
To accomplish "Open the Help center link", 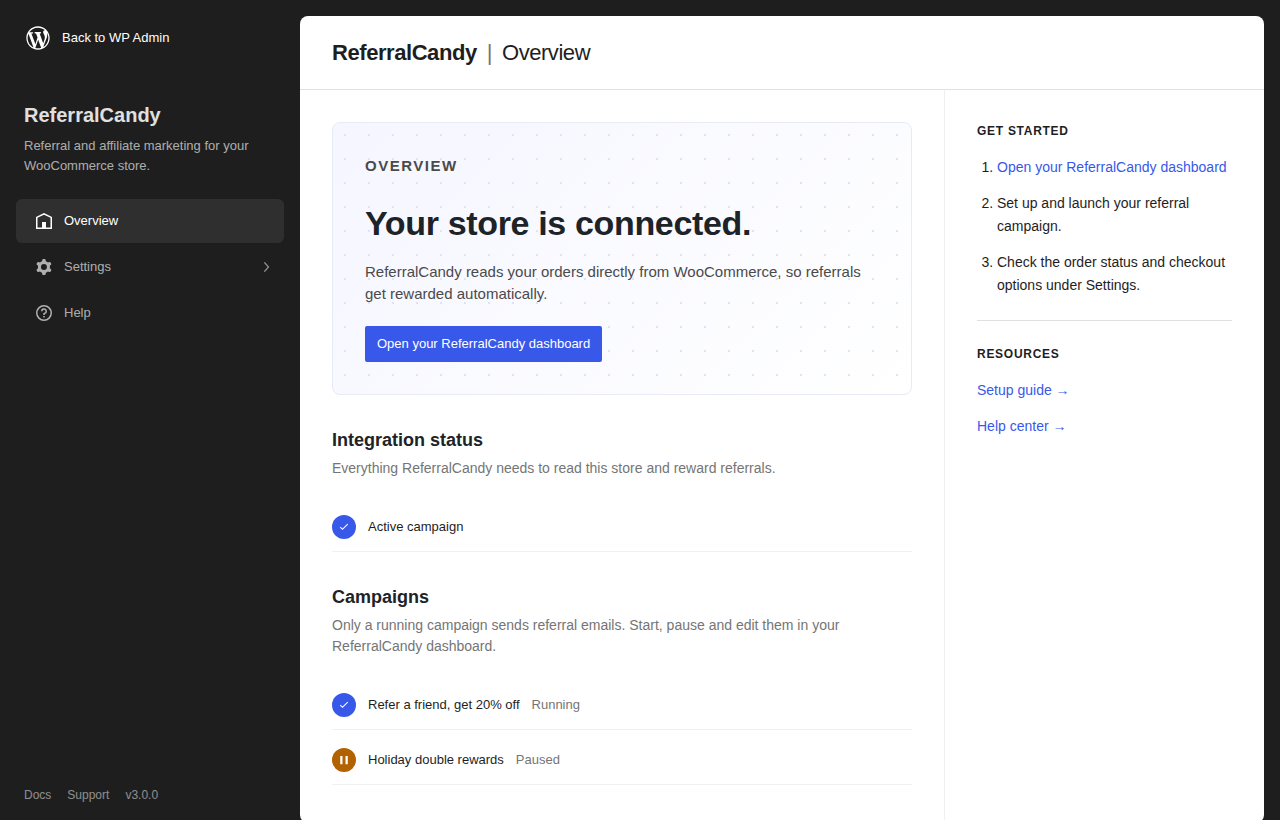I will (1021, 426).
